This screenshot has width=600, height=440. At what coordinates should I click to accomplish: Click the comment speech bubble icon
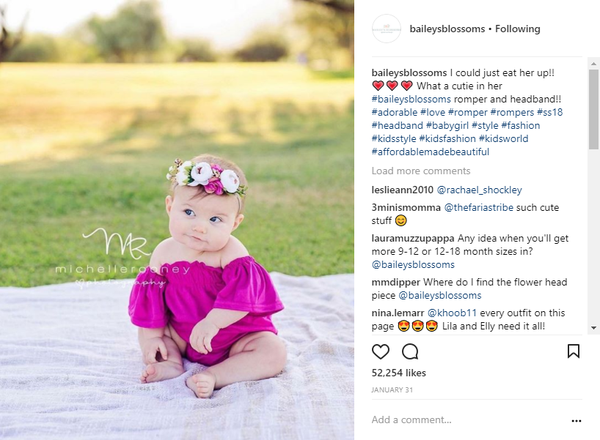tap(410, 352)
